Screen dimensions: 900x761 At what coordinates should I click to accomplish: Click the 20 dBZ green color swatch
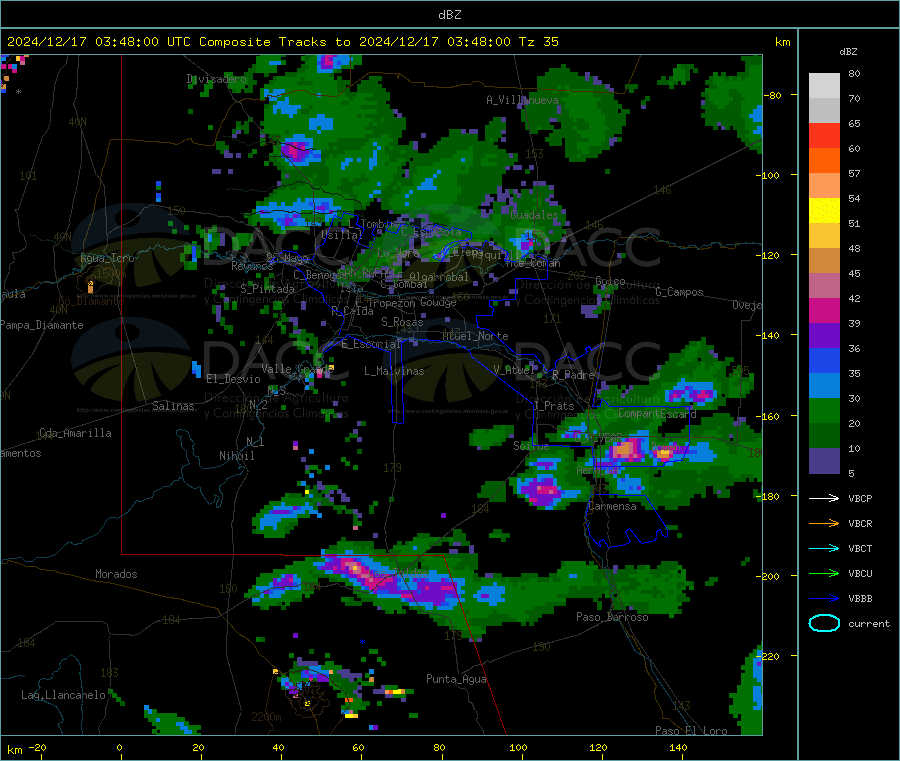(824, 411)
